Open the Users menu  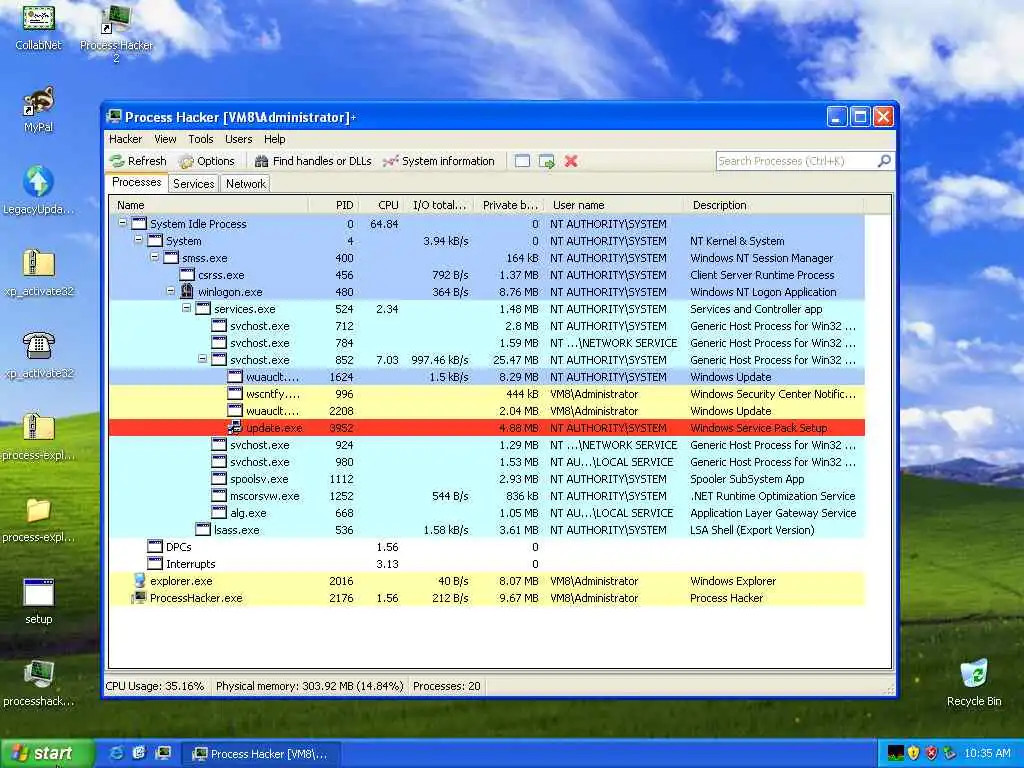click(238, 139)
